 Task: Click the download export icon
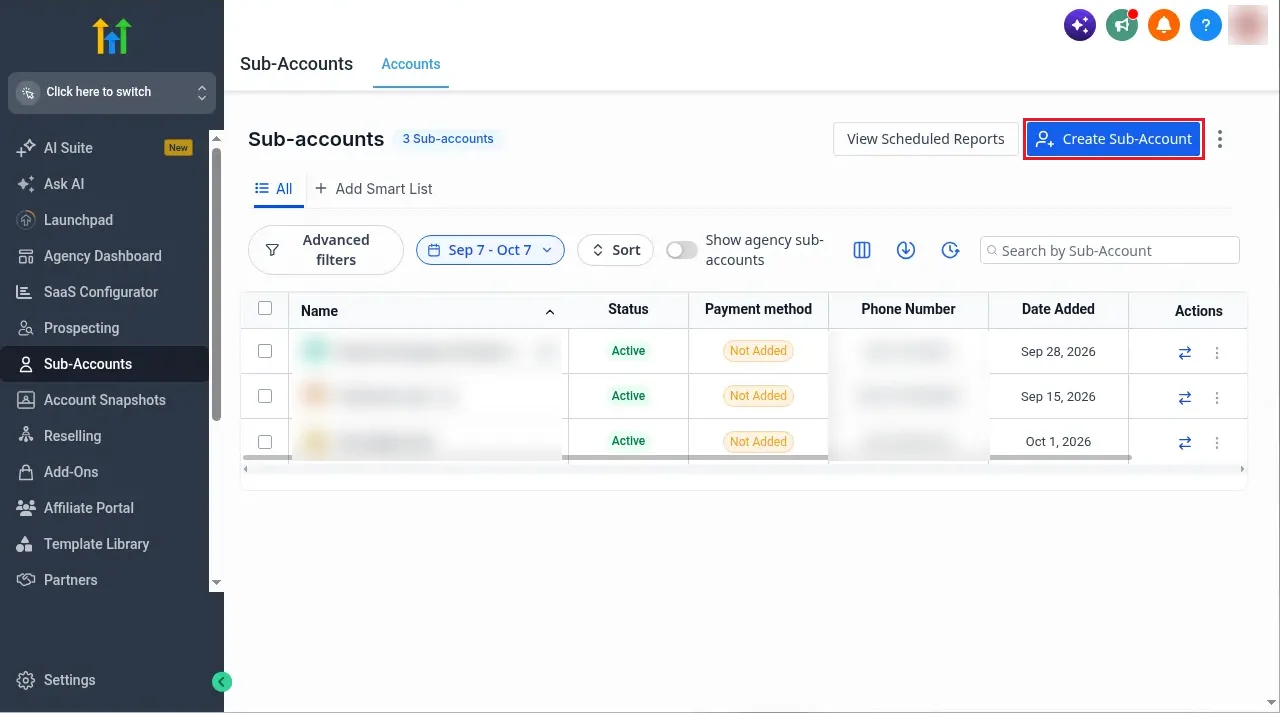906,250
